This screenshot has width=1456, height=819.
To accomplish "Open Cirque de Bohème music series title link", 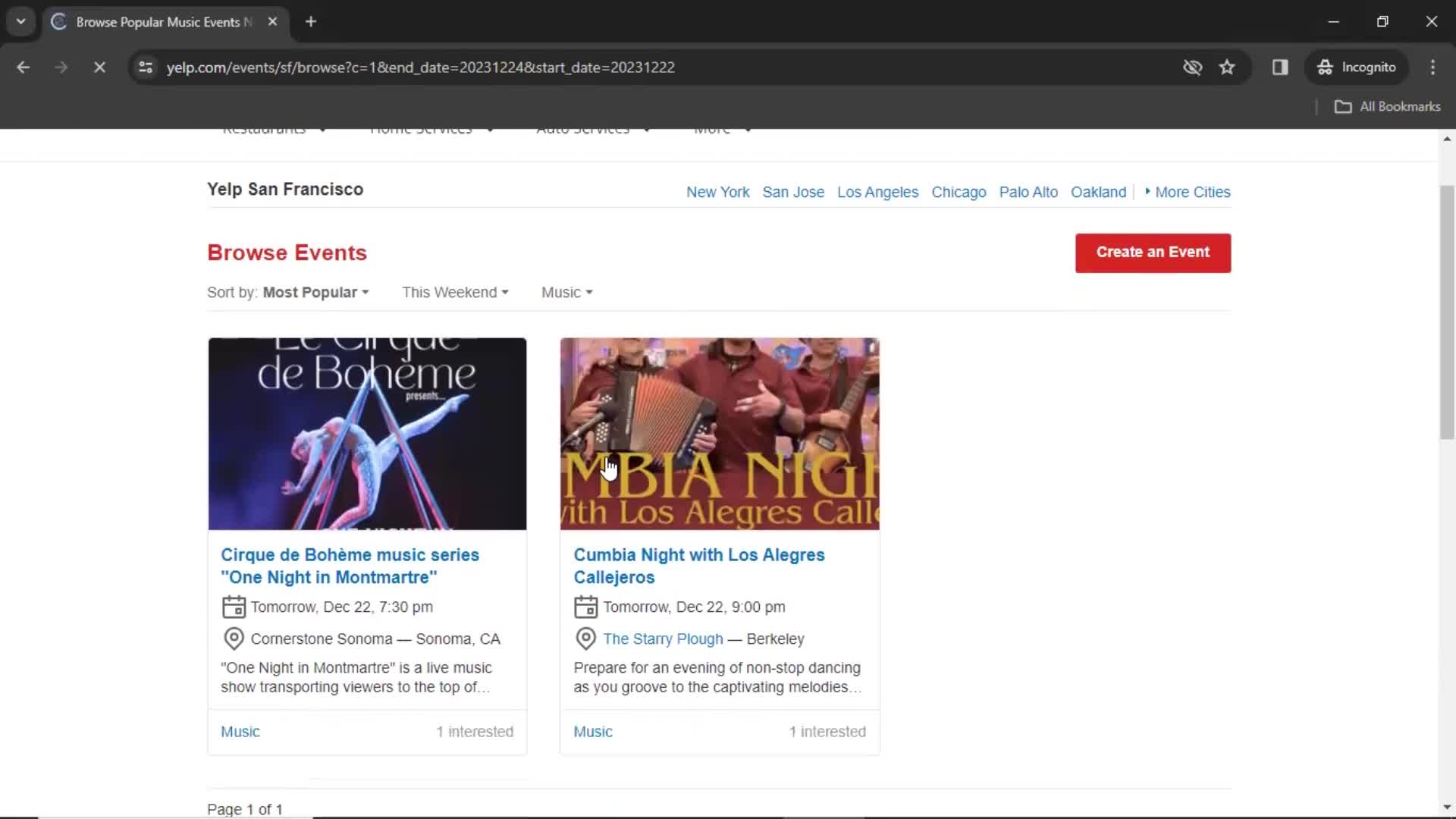I will coord(350,566).
